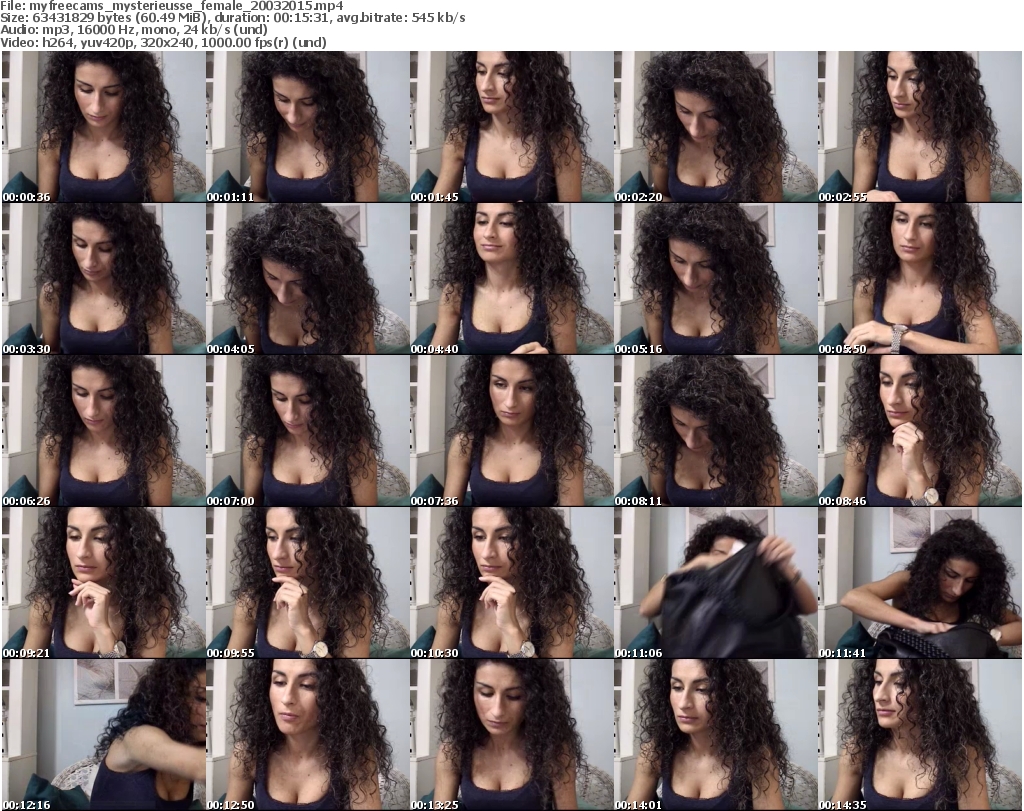Viewport: 1024px width, 811px height.
Task: Click the frame stamped 00:13:25
Action: point(511,735)
